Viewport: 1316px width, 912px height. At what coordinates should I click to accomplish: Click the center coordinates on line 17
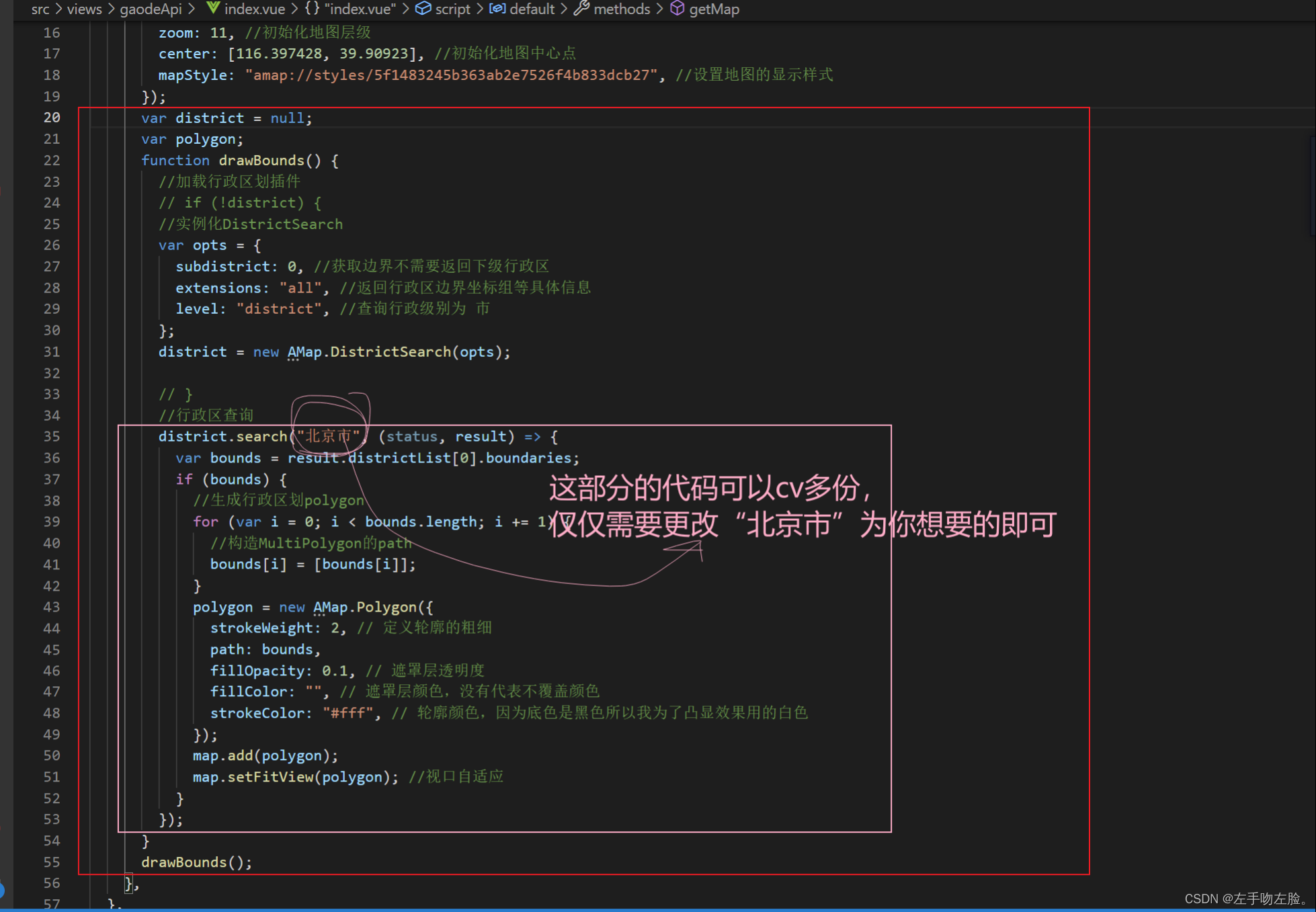coord(322,54)
